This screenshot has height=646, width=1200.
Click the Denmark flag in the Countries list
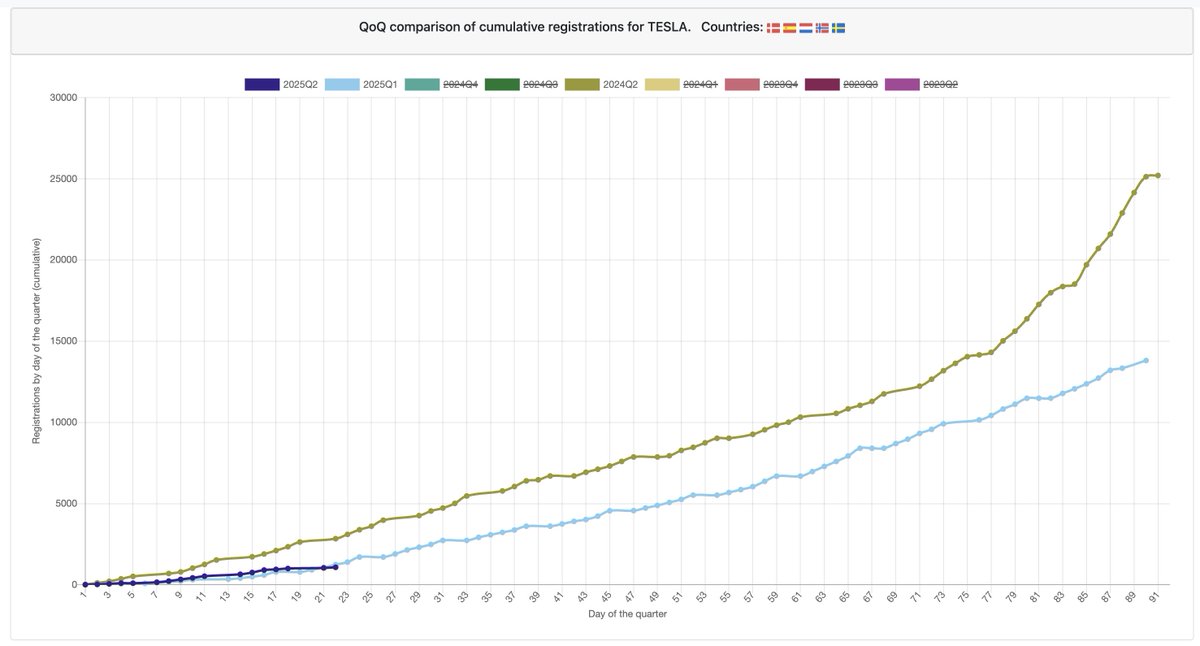click(x=773, y=28)
